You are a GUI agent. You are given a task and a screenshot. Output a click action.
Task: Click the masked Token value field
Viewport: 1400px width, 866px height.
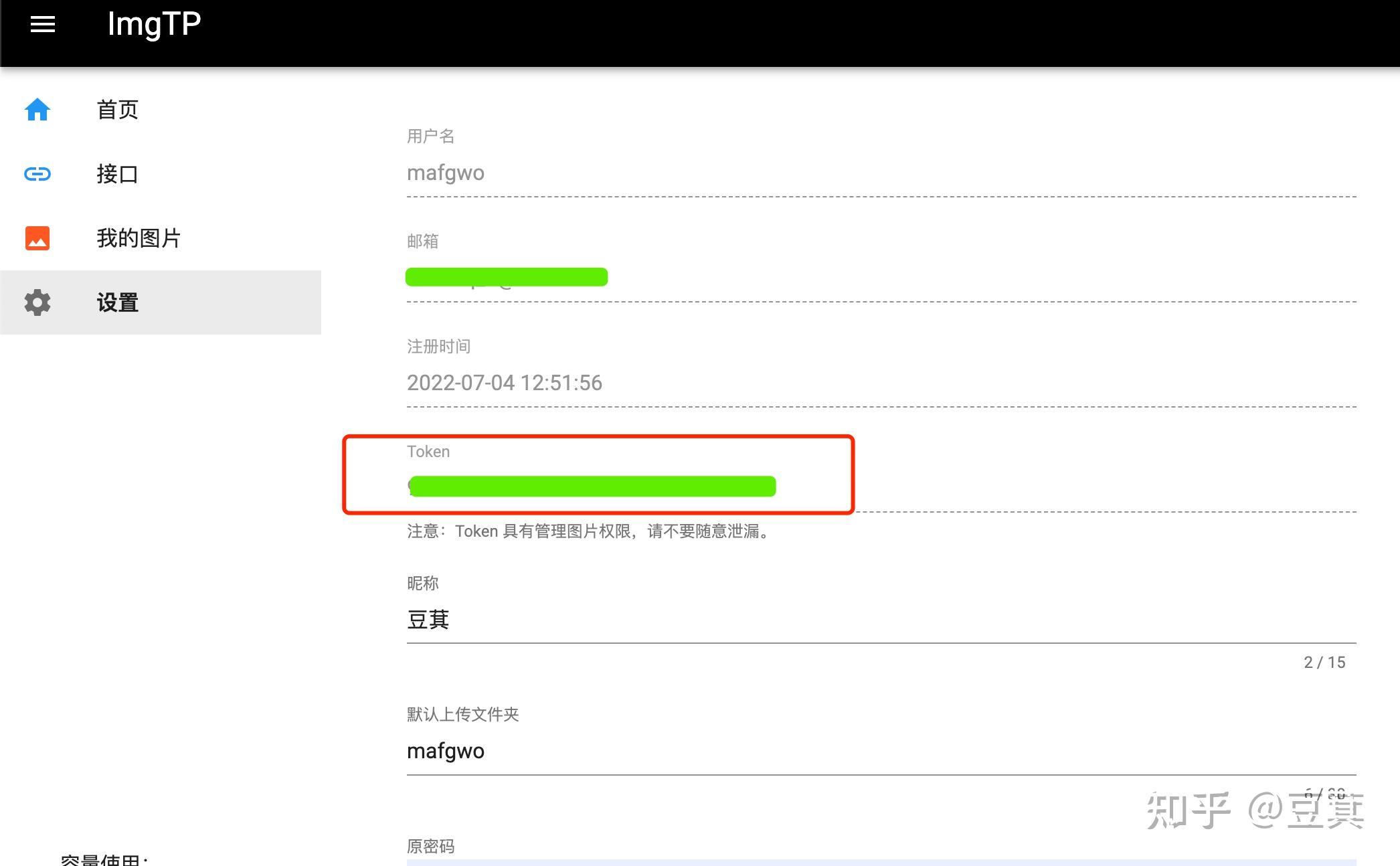click(592, 487)
